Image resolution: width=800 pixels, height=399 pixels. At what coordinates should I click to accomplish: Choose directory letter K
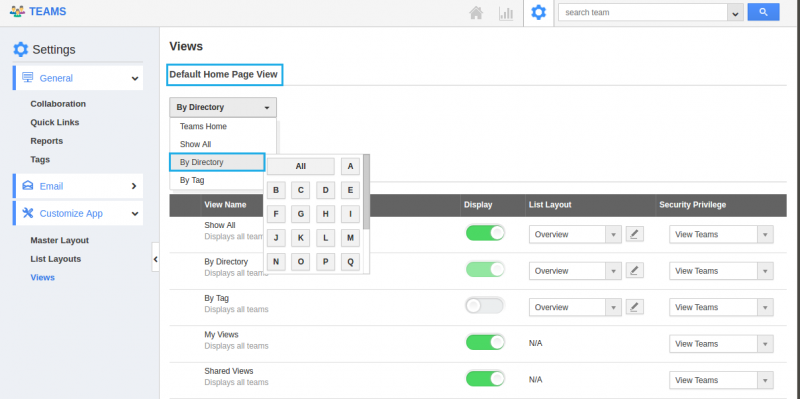[301, 238]
